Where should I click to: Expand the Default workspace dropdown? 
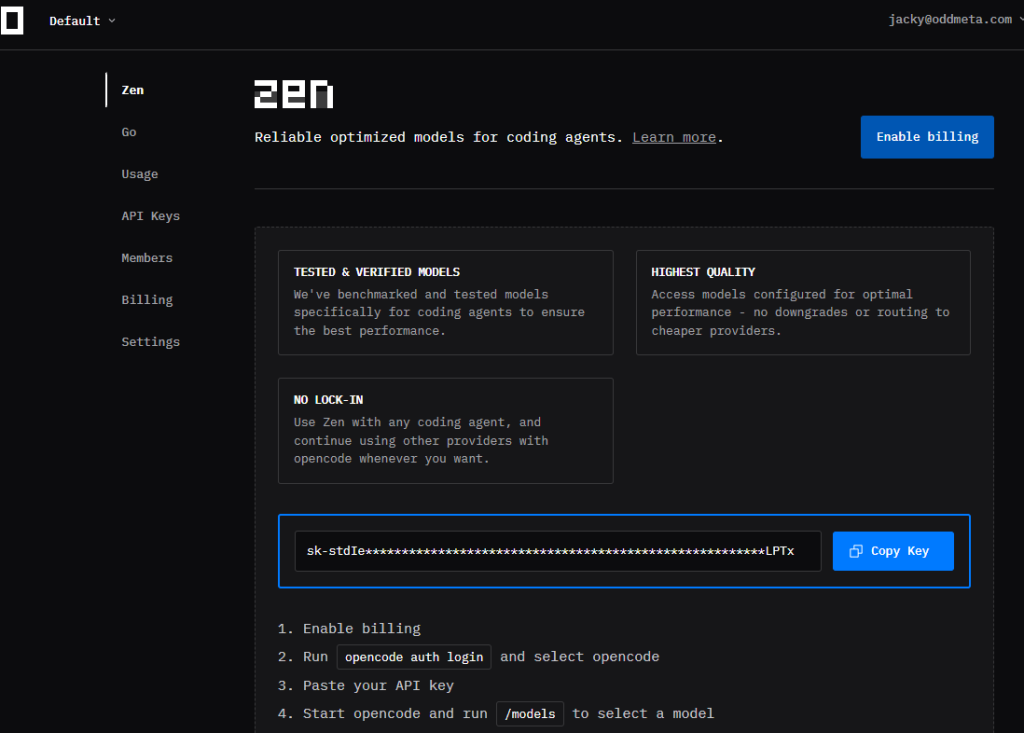[x=82, y=21]
